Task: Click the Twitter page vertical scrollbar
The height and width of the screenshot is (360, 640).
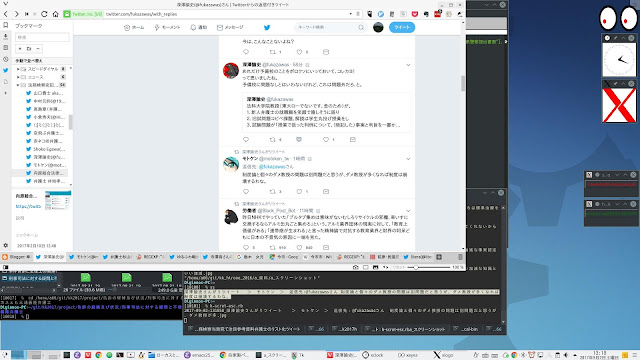Action: (463, 84)
